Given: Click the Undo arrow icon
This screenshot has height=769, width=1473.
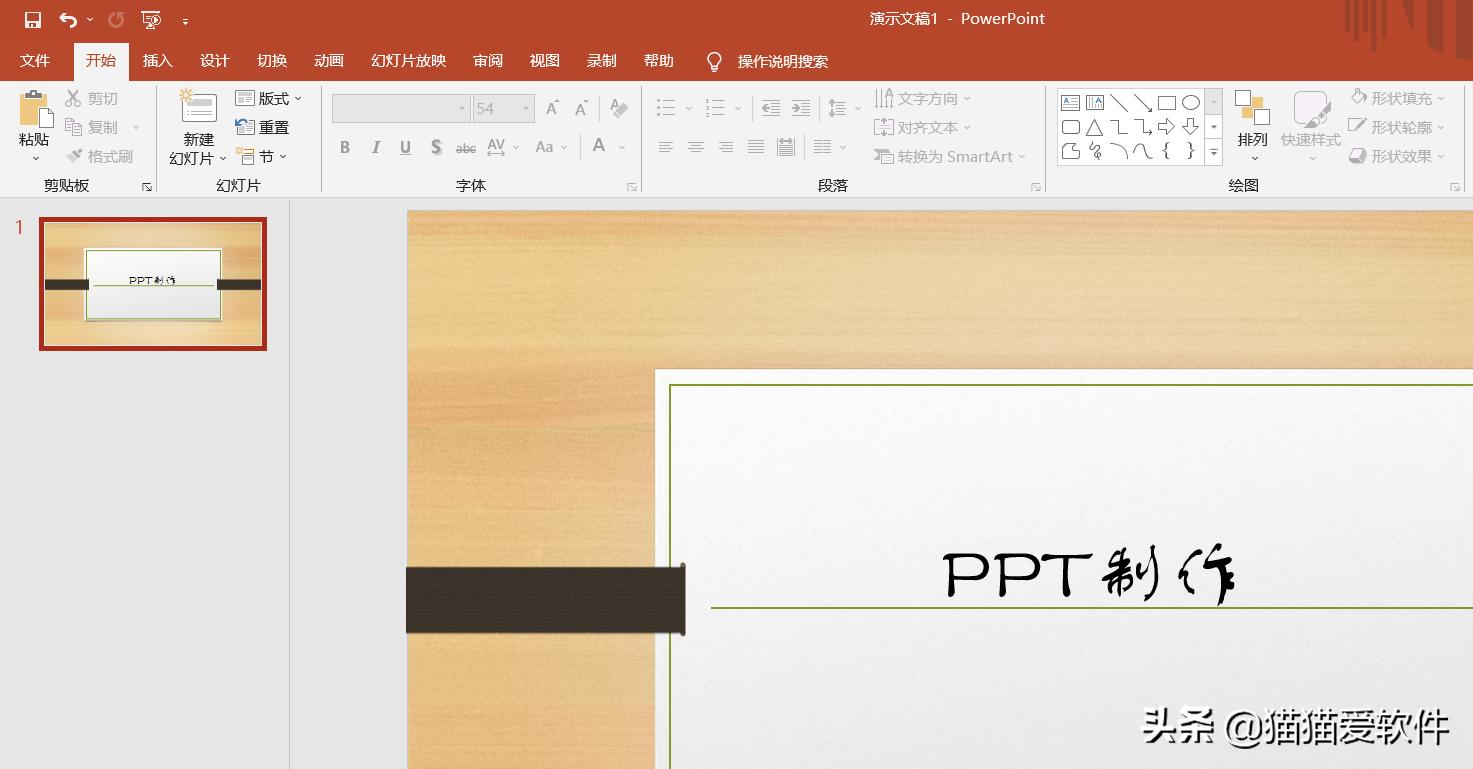Looking at the screenshot, I should coord(68,20).
